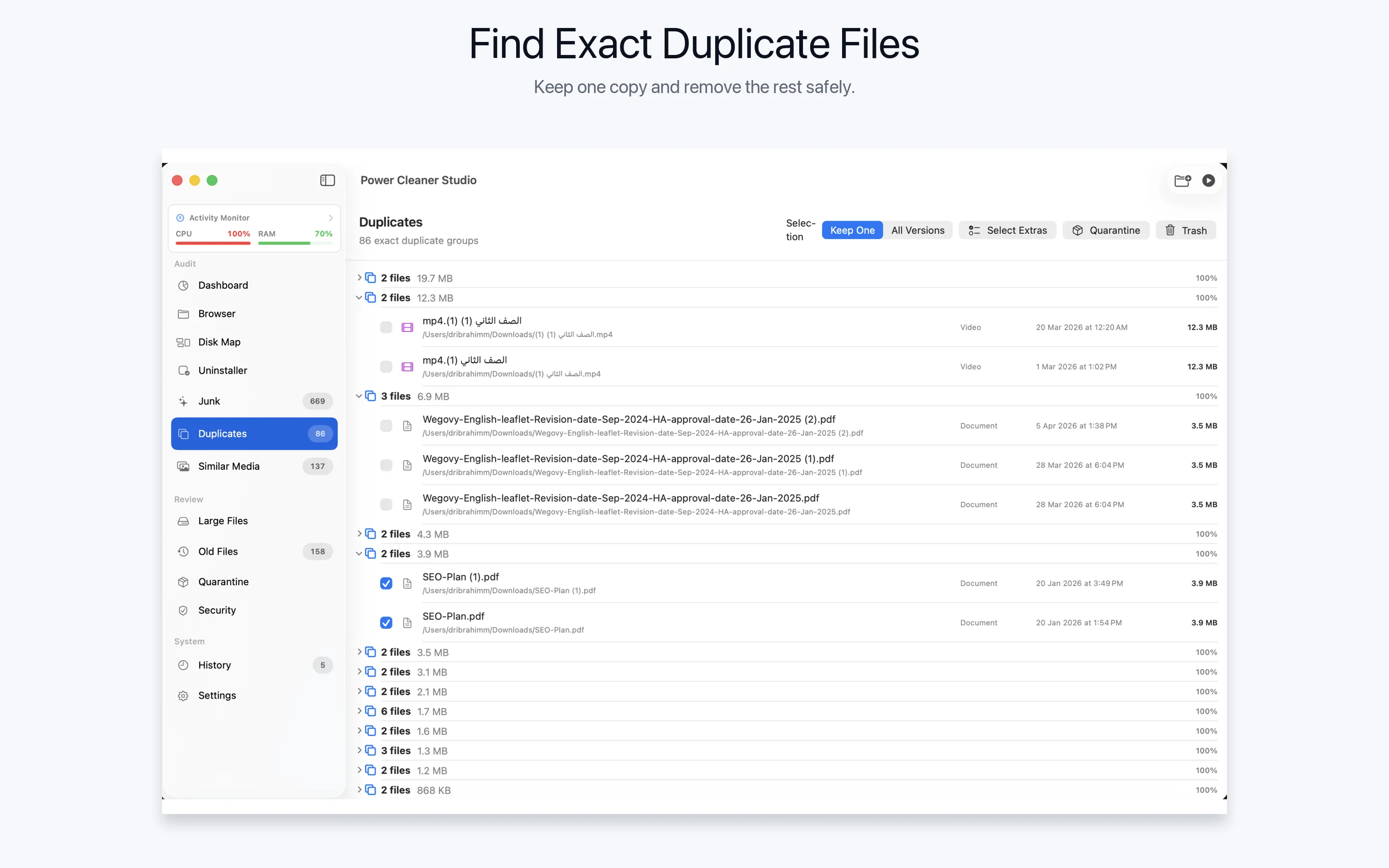Click the Junk sparkle icon
1389x868 pixels.
coord(183,401)
